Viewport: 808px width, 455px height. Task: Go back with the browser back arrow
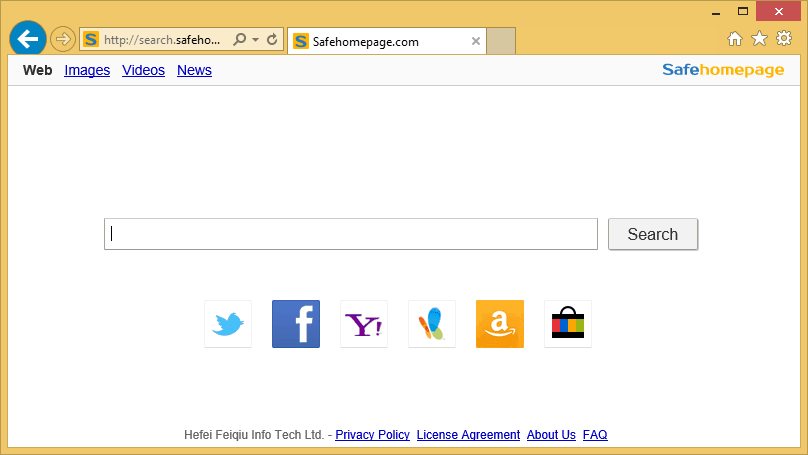tap(27, 39)
